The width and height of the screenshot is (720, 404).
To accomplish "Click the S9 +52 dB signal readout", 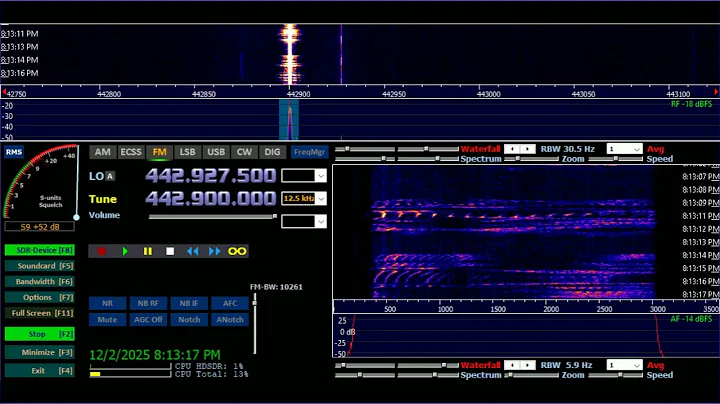I will 39,227.
